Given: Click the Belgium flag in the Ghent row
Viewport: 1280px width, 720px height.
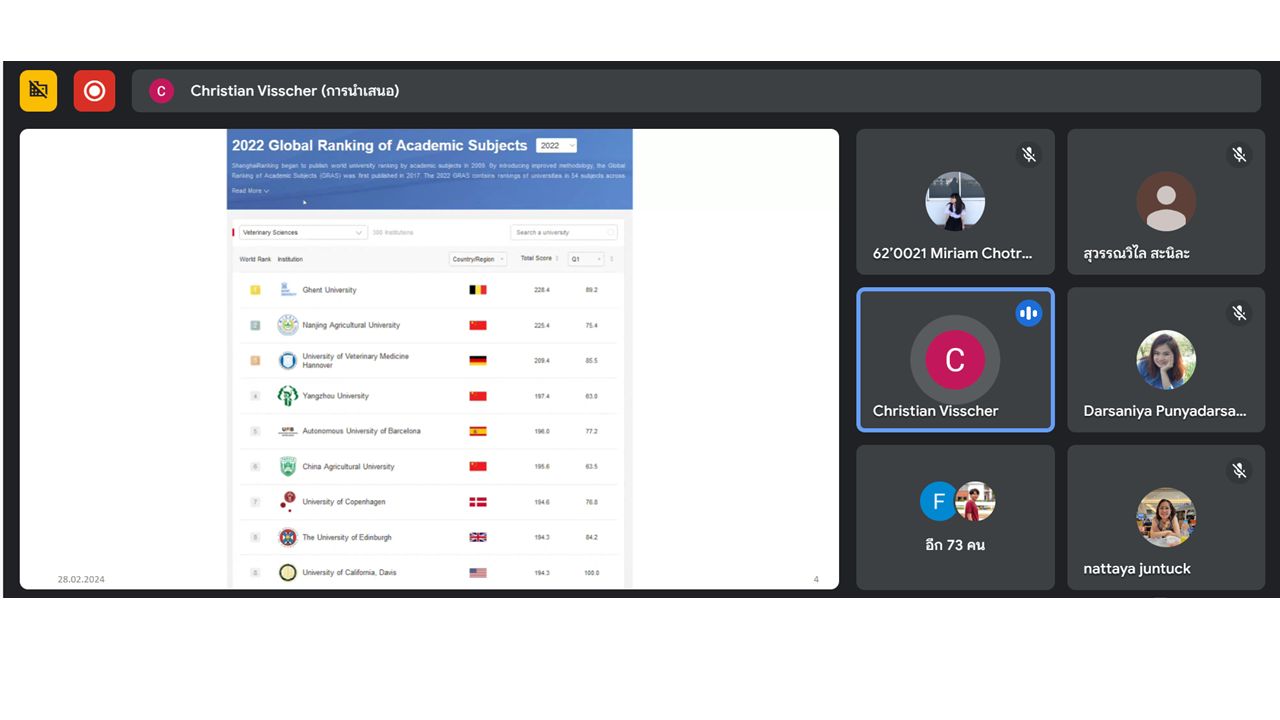Looking at the screenshot, I should click(478, 290).
